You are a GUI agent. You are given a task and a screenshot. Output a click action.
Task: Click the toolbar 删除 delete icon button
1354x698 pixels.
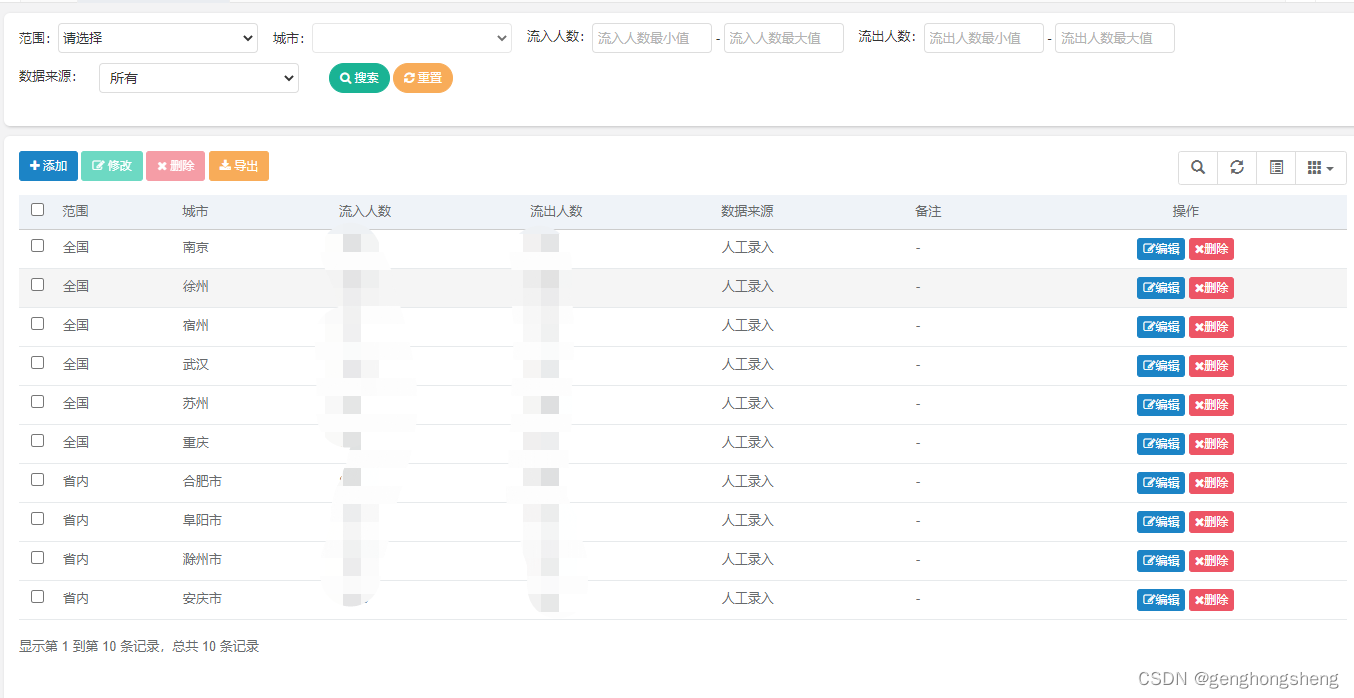pos(175,166)
